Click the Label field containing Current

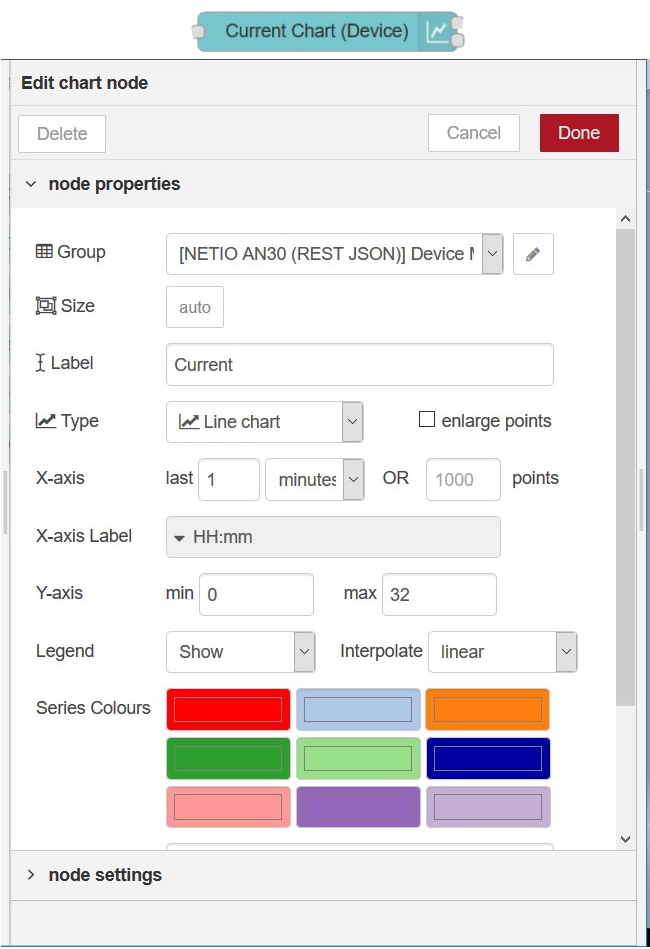[360, 365]
